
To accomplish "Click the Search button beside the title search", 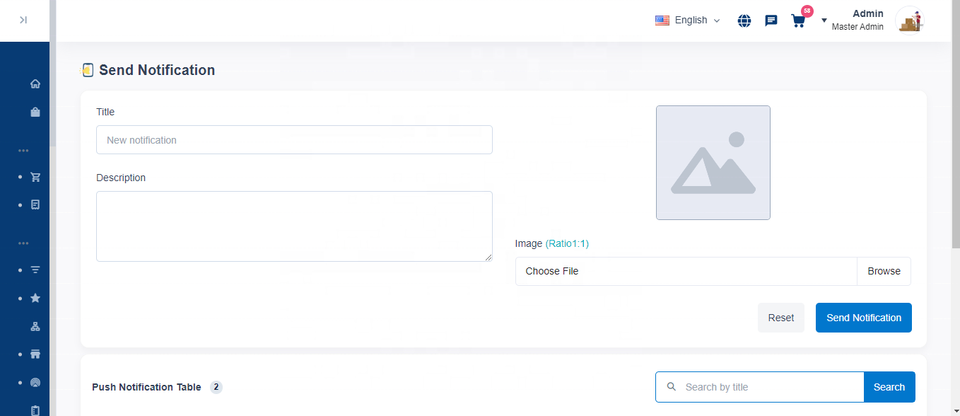I will pyautogui.click(x=889, y=387).
